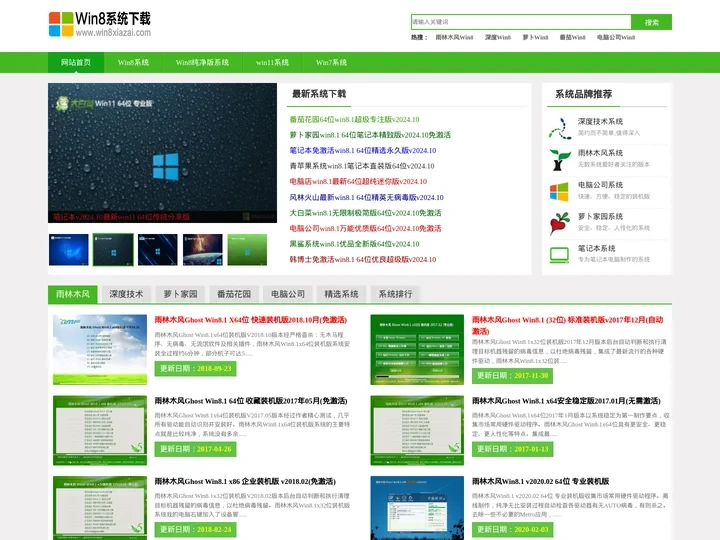Screen dimensions: 720x540
Task: Switch to the 电脑公司 tab
Action: [x=288, y=294]
